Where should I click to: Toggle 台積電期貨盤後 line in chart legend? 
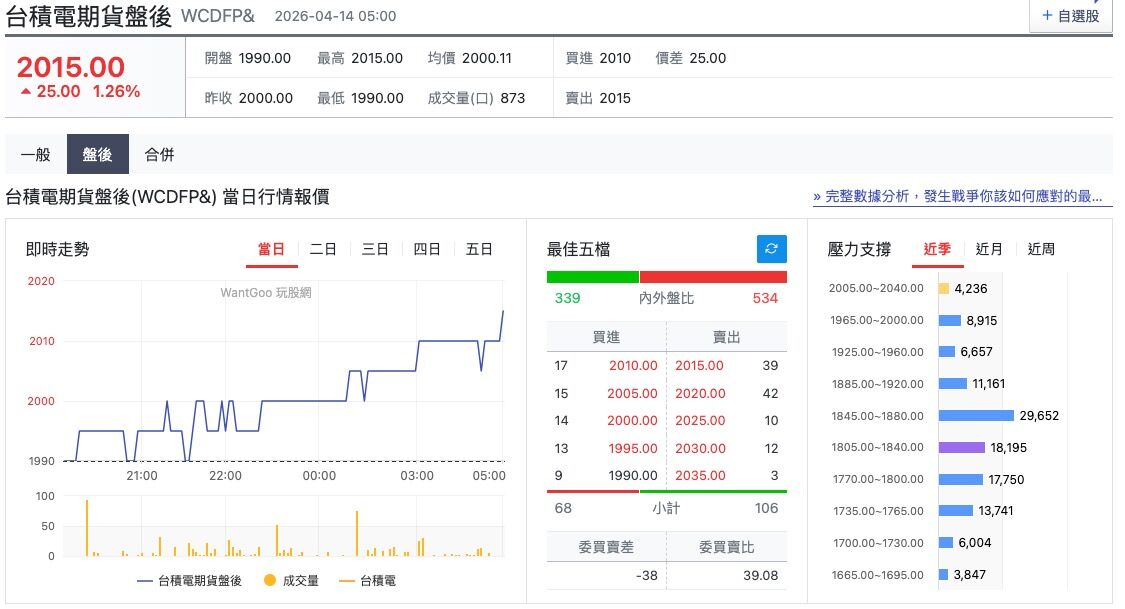click(189, 581)
